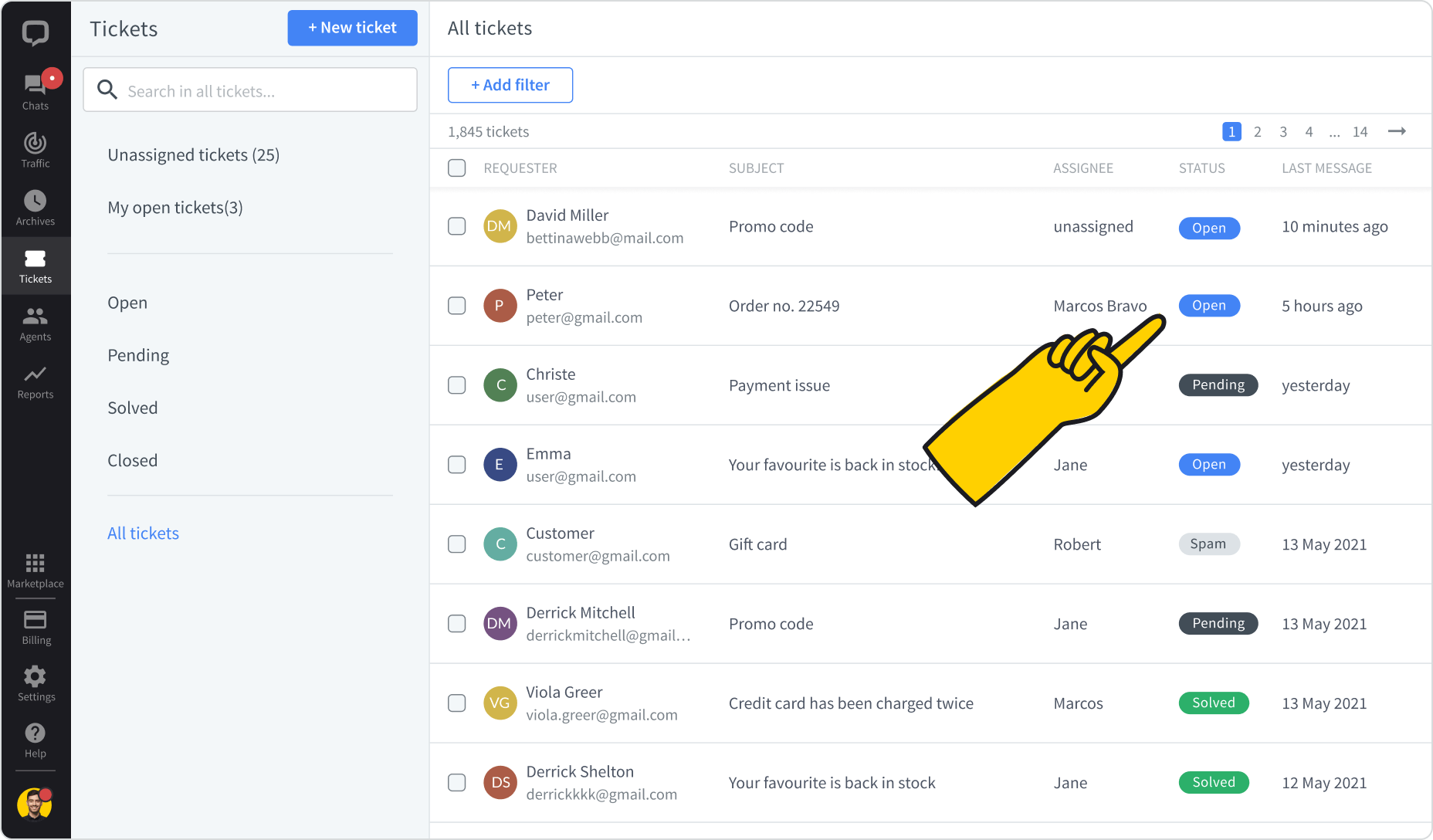Screen dimensions: 1433x840
Task: Open the Marketplace
Action: [x=35, y=567]
